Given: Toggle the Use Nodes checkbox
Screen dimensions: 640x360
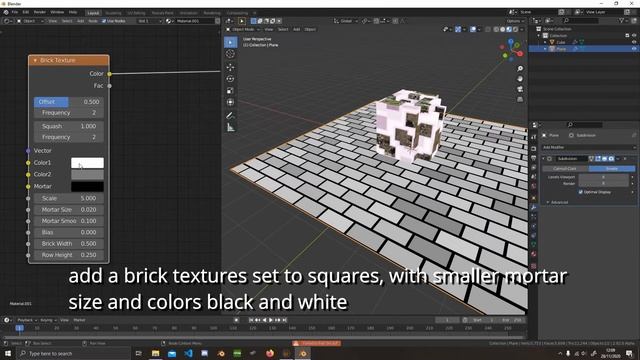Looking at the screenshot, I should pyautogui.click(x=104, y=21).
